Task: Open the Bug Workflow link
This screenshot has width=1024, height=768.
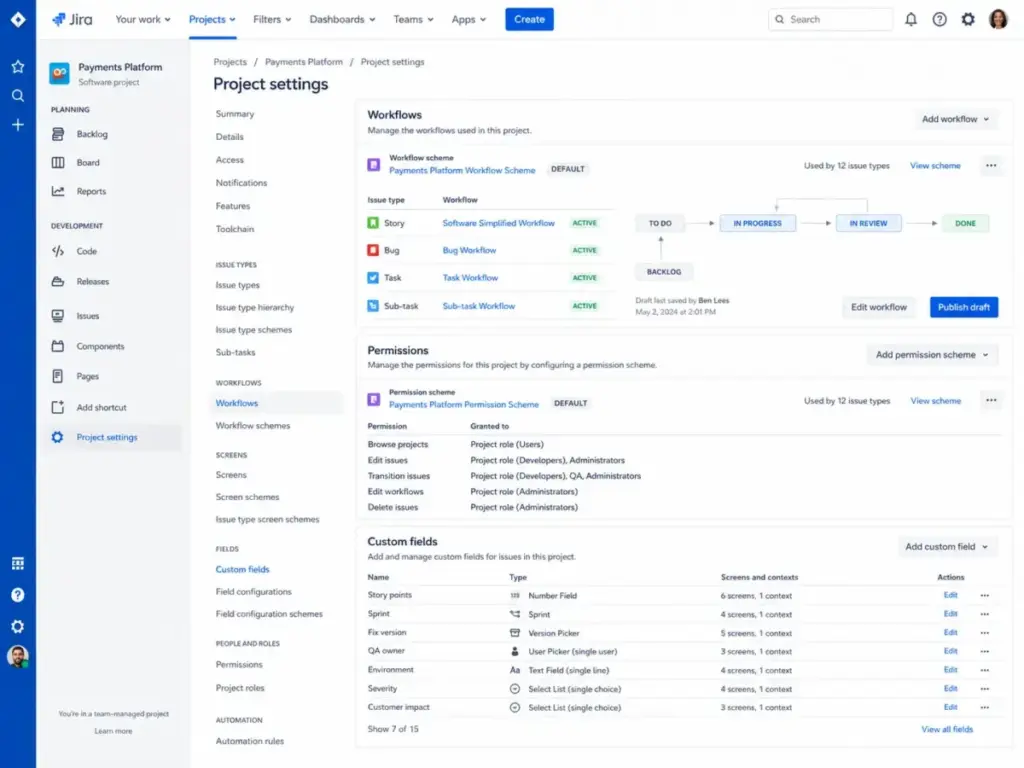Action: tap(469, 250)
